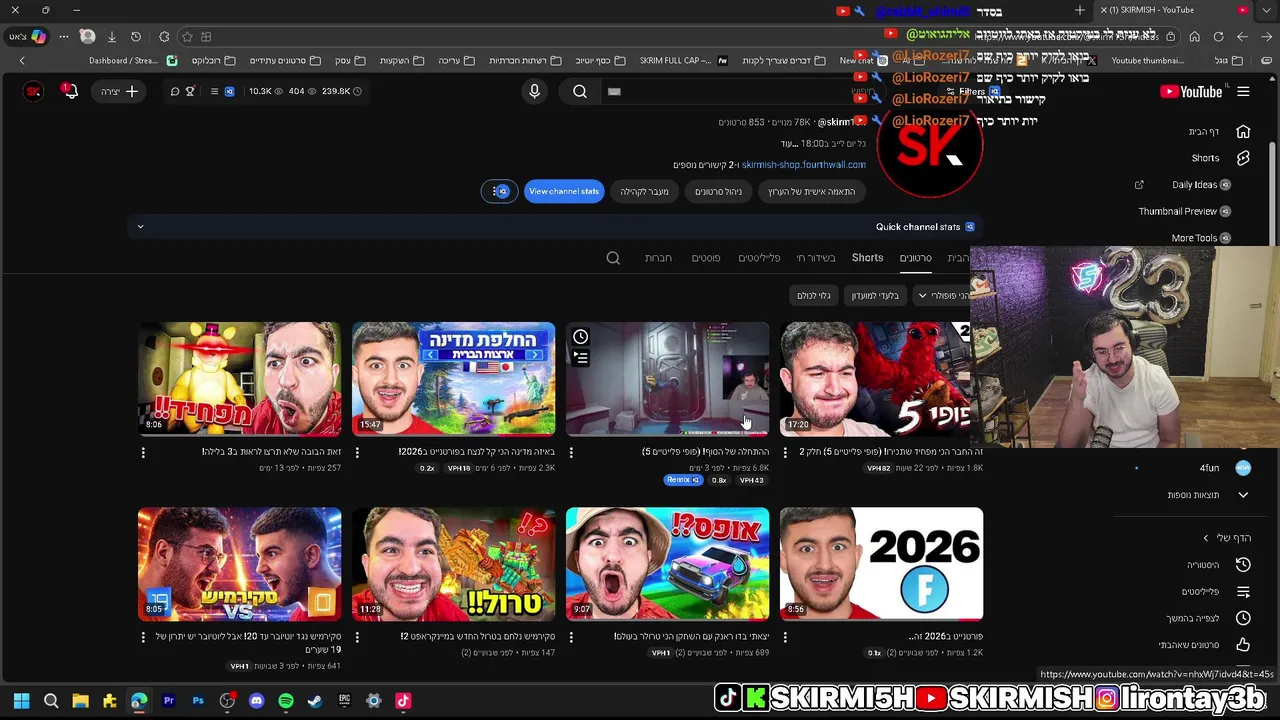This screenshot has height=720, width=1280.
Task: Click the browser reload button
Action: tap(1218, 37)
